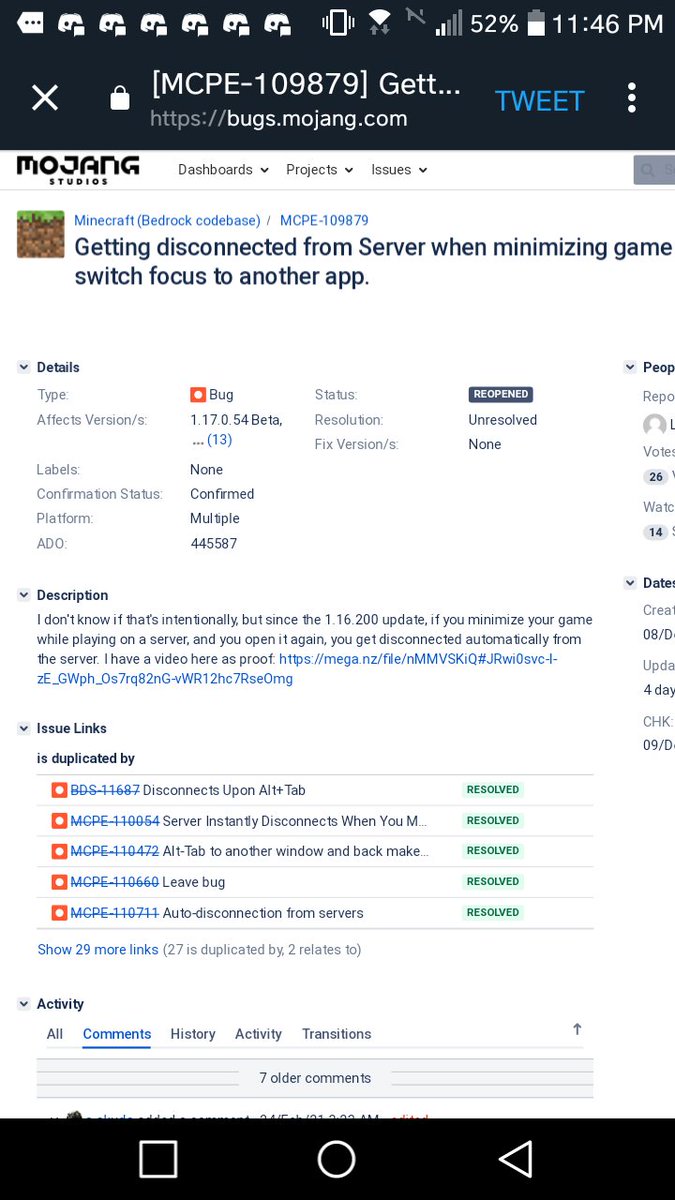The image size is (675, 1200).
Task: Collapse the Activity section
Action: tap(24, 1004)
